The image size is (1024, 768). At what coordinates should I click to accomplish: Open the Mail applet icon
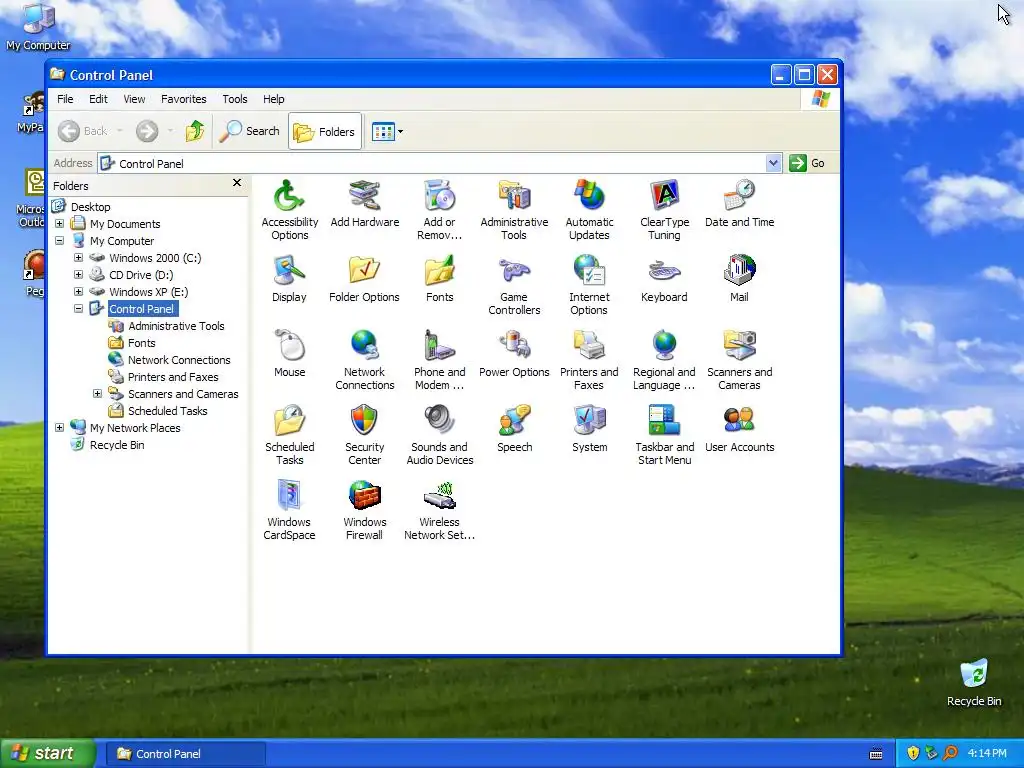click(739, 279)
